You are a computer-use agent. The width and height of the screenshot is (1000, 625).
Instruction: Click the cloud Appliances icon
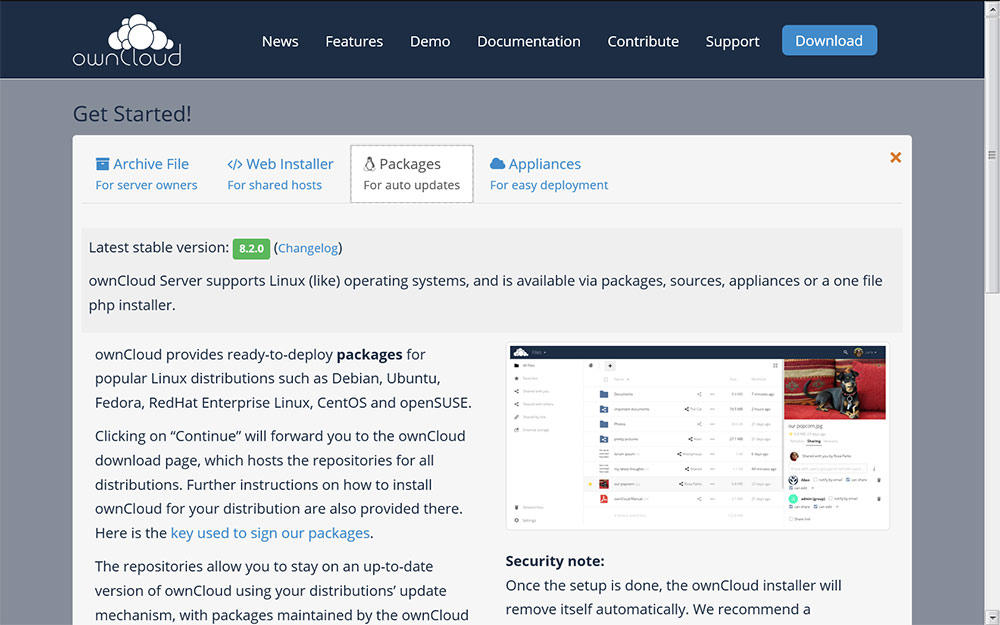497,164
